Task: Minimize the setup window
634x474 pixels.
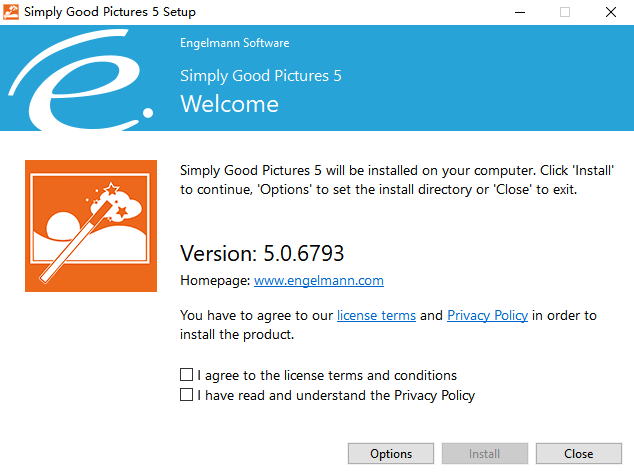Action: (519, 12)
